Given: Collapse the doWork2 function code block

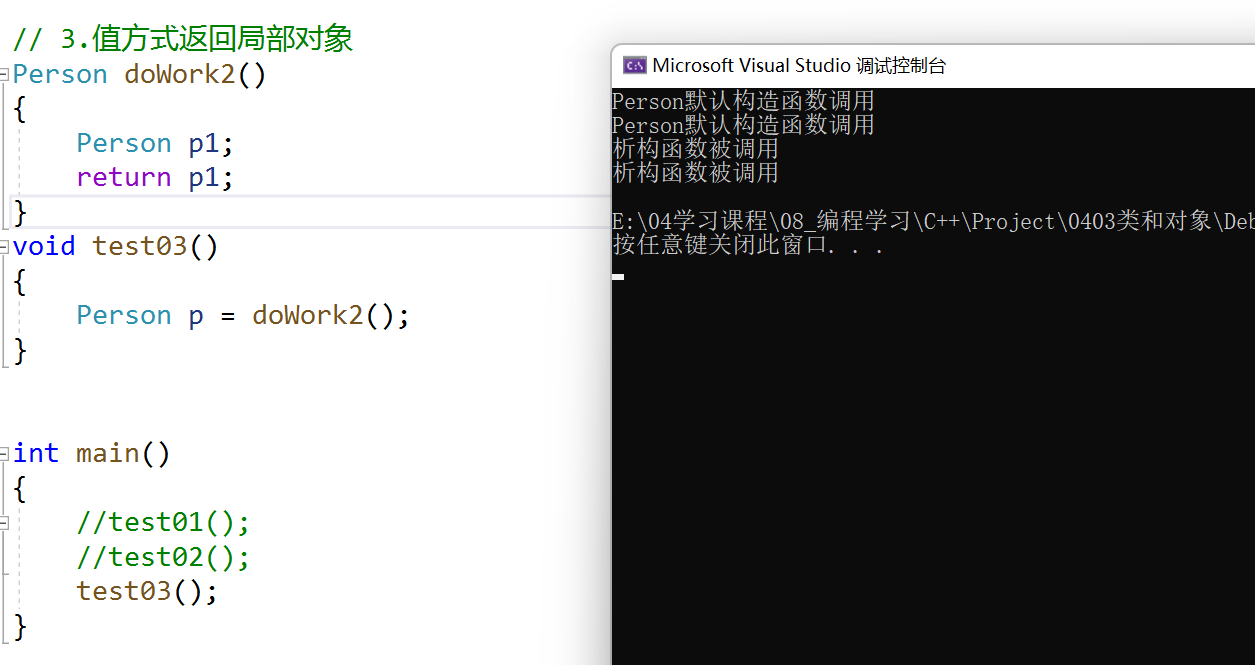Looking at the screenshot, I should (5, 75).
